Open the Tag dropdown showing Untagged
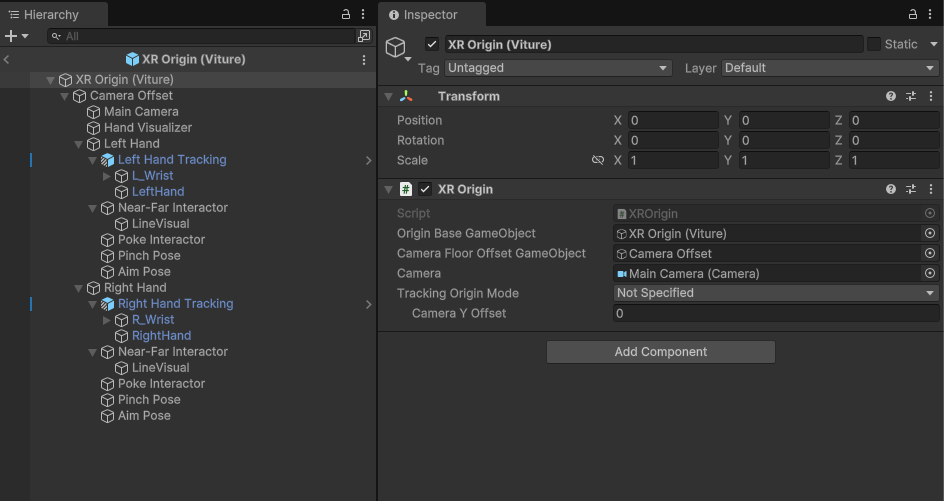The height and width of the screenshot is (501, 944). (x=558, y=68)
